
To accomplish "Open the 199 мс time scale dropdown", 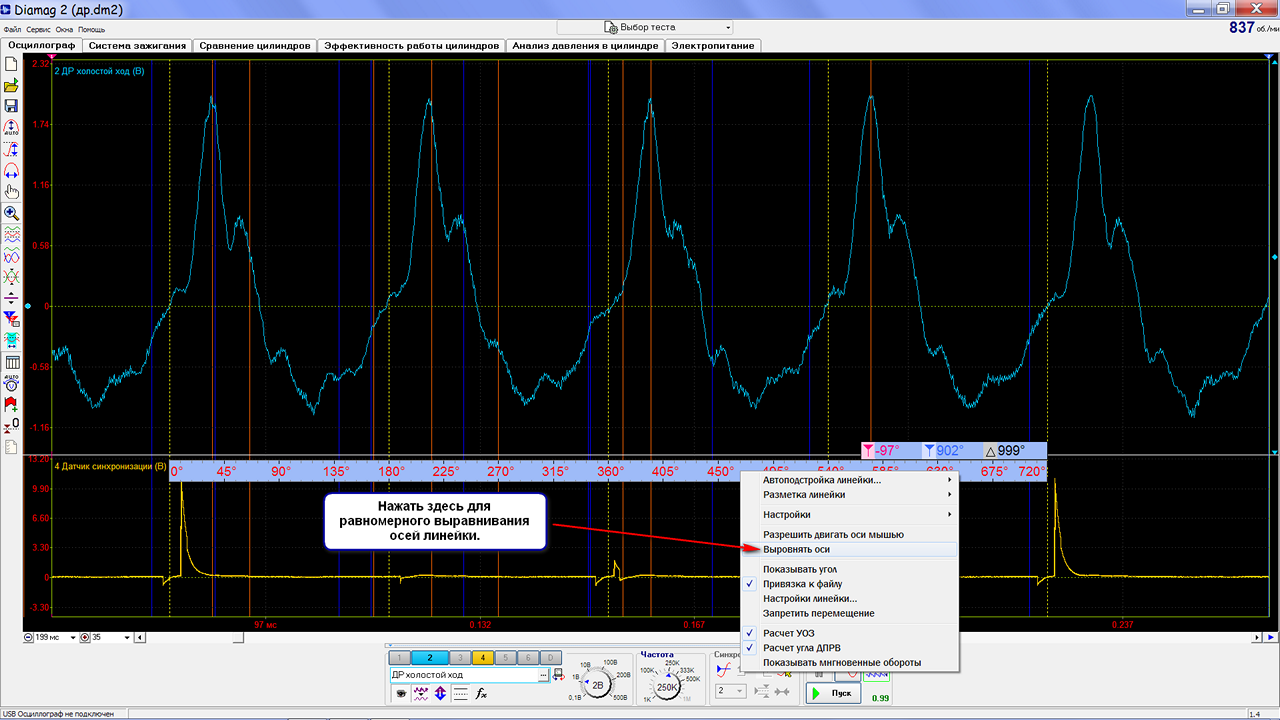I will coord(72,637).
